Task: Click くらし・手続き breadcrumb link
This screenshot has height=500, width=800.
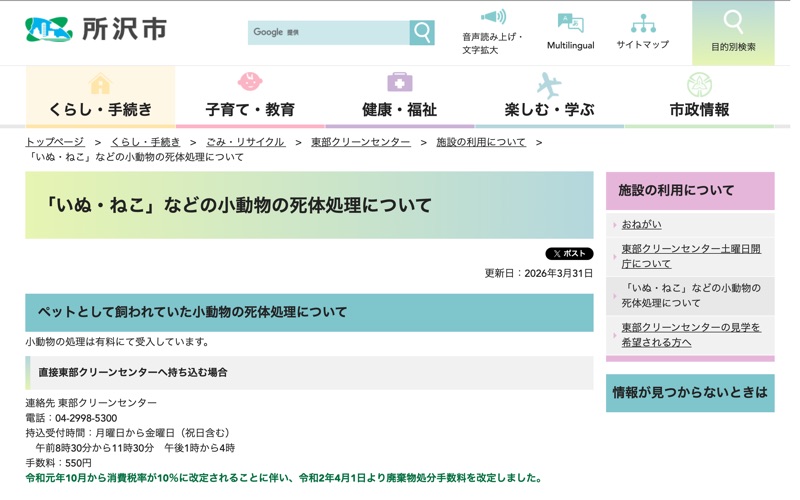Action: 145,142
